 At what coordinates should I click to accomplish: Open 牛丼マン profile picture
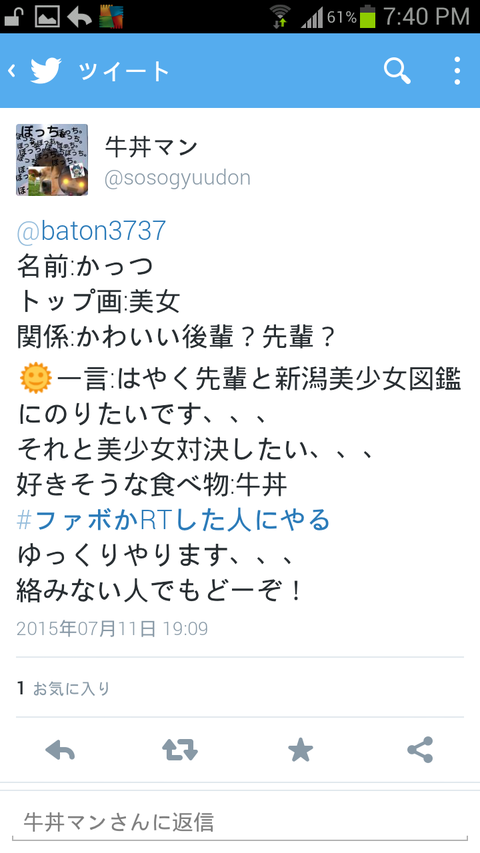52,159
